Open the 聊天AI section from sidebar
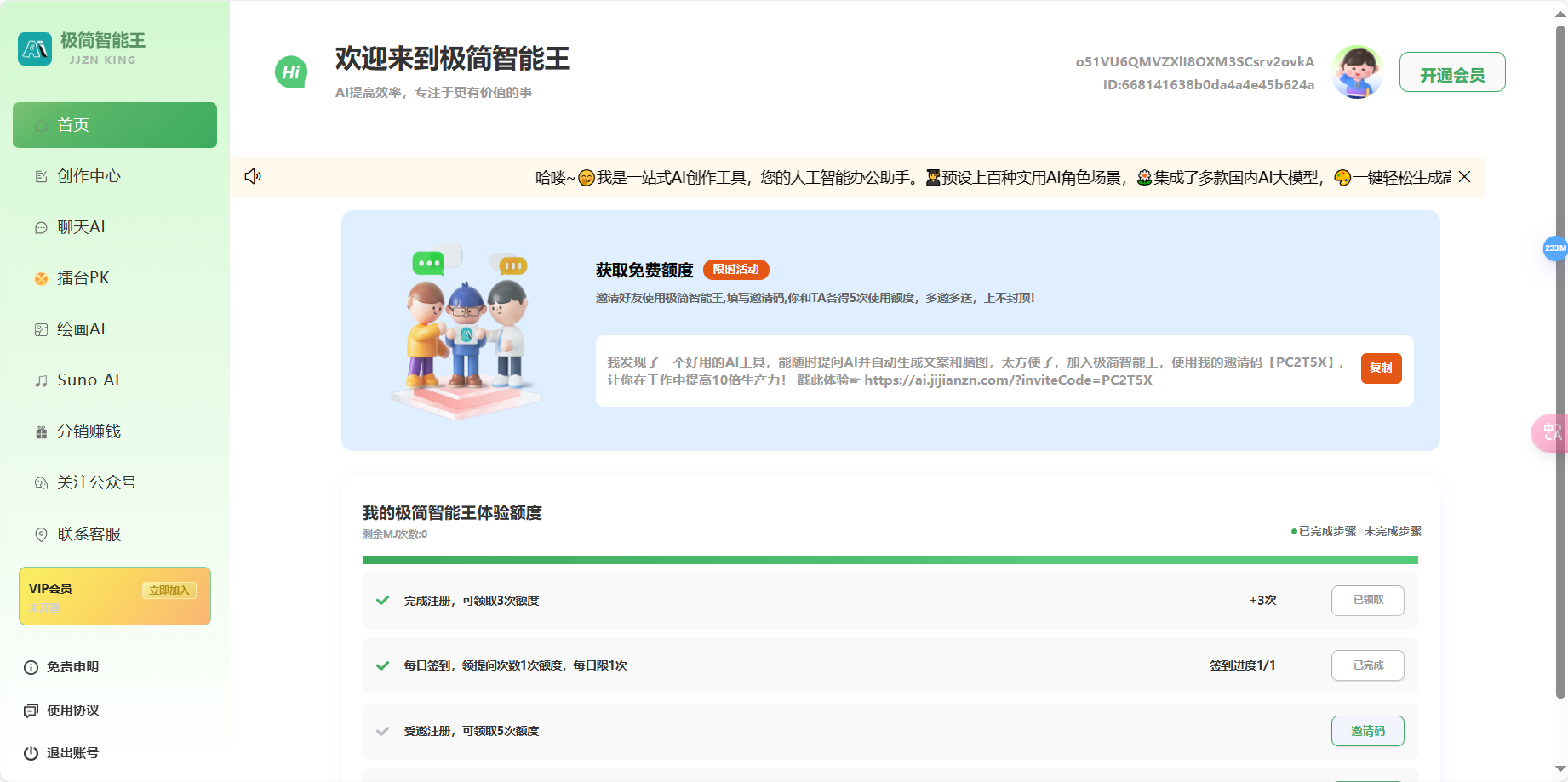This screenshot has width=1568, height=782. tap(81, 226)
